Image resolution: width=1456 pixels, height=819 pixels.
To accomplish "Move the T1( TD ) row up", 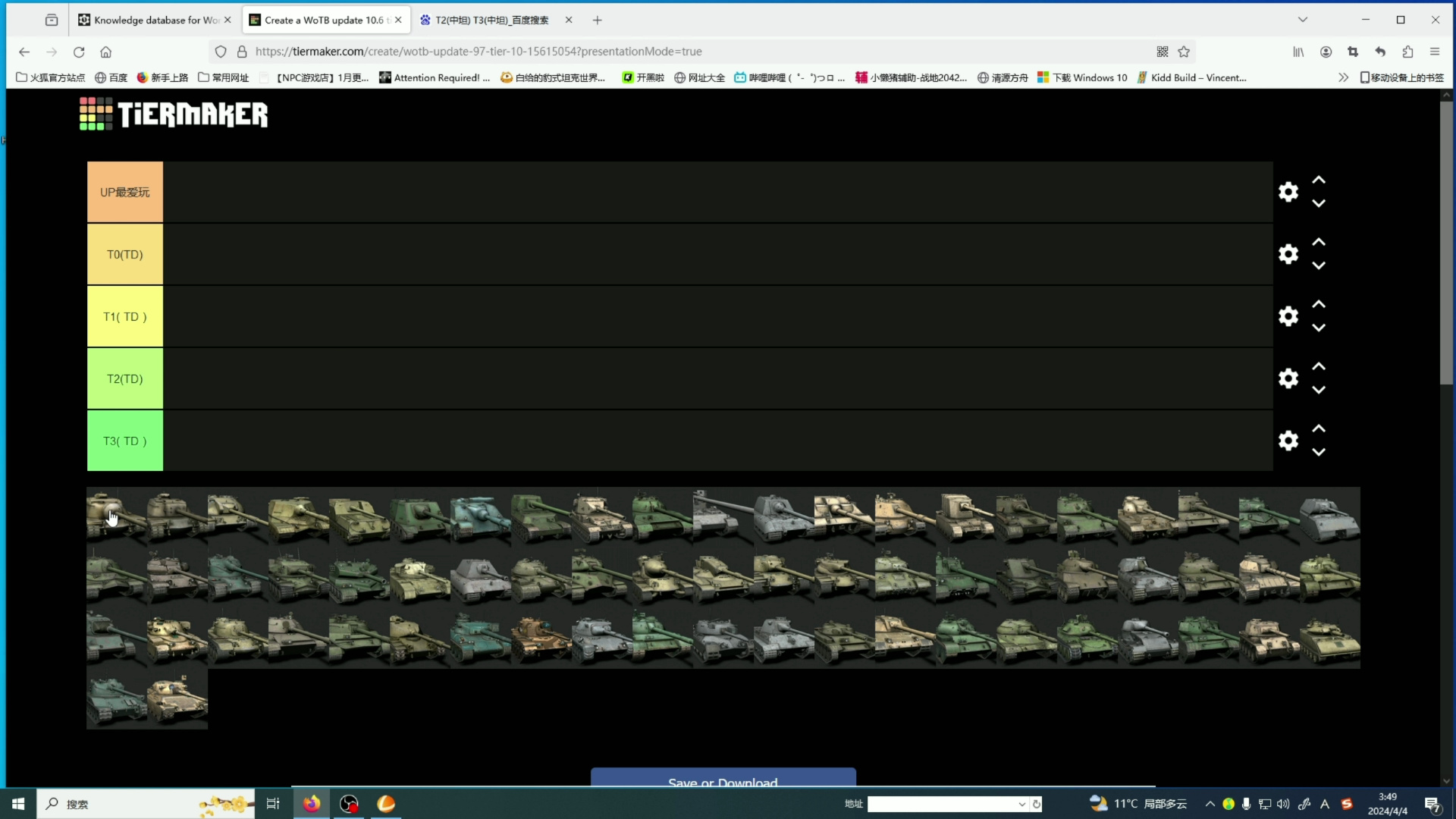I will pos(1319,305).
